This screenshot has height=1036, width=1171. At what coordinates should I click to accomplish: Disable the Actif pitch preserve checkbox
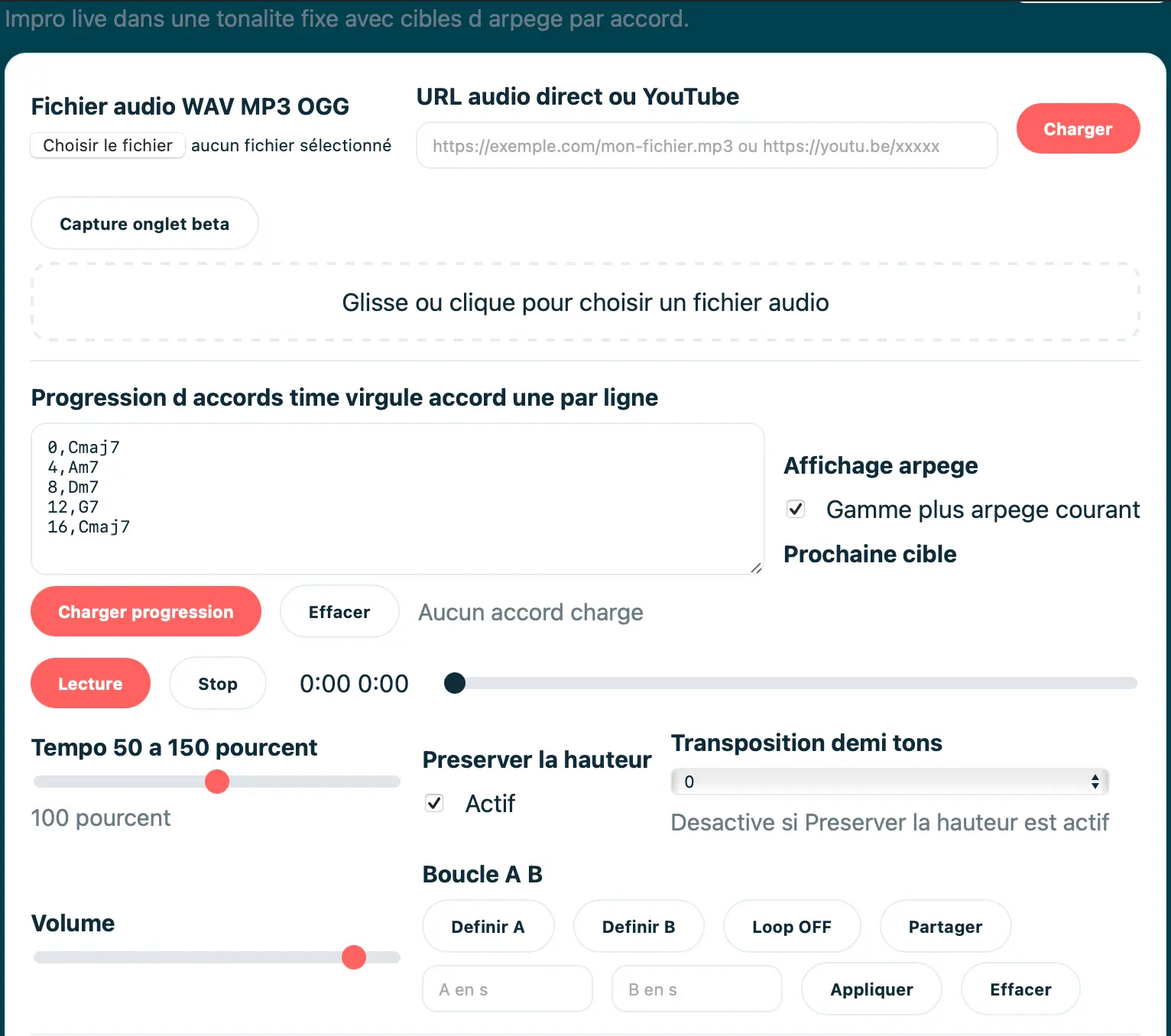pos(434,803)
